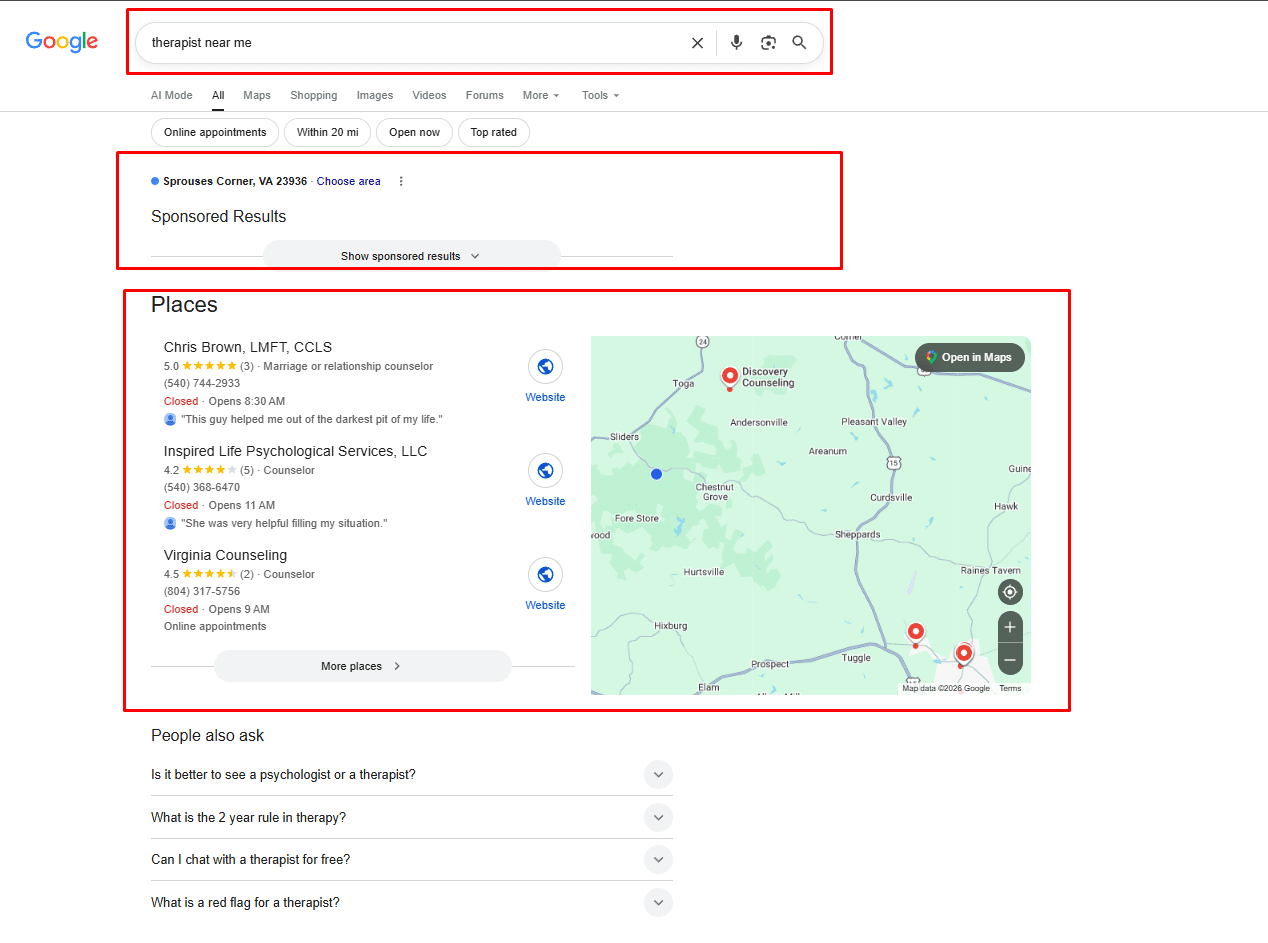Open the website globe icon for Chris Brown
Image resolution: width=1268 pixels, height=943 pixels.
545,367
